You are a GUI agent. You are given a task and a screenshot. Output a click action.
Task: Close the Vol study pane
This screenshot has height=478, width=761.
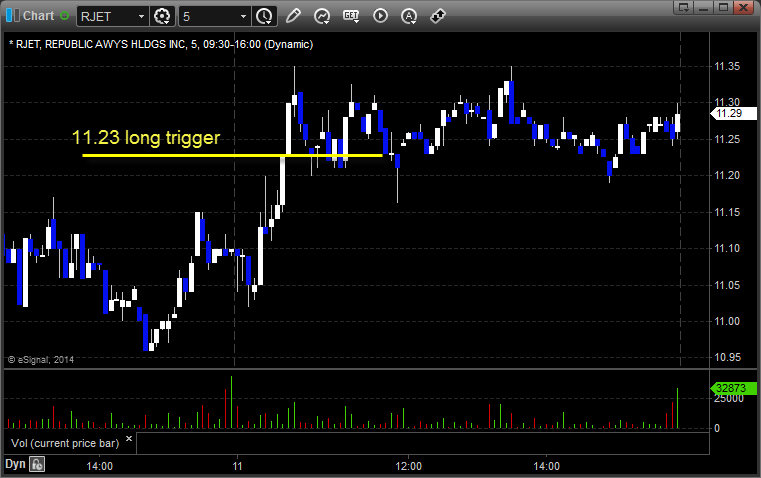129,439
